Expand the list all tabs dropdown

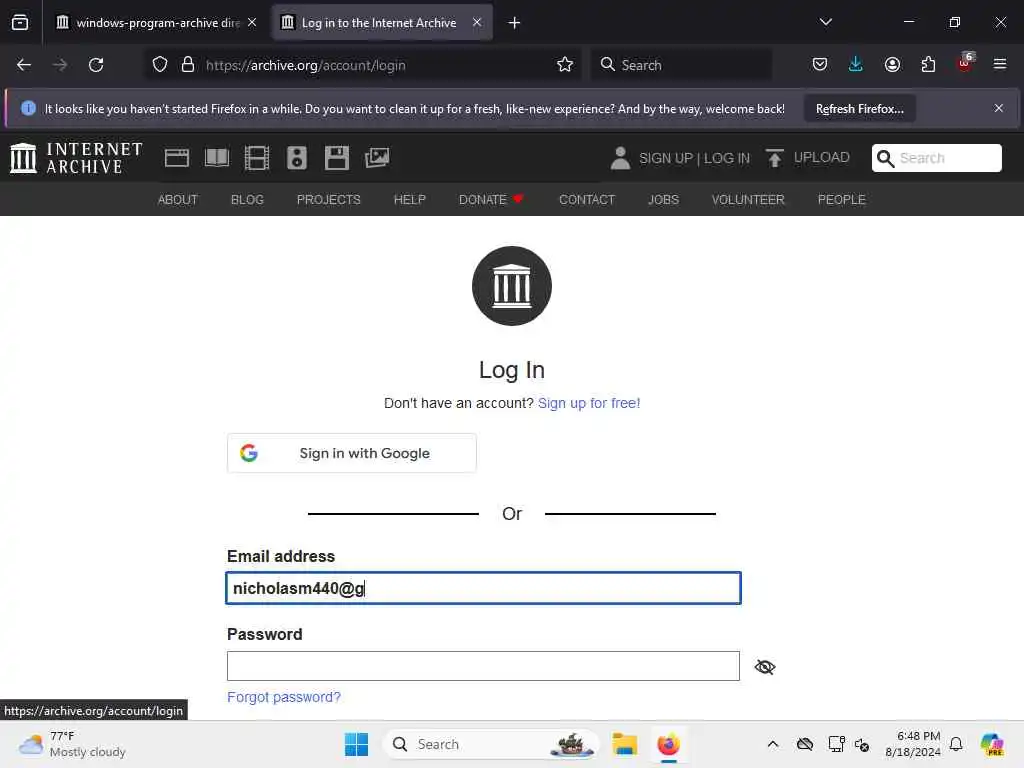[x=825, y=22]
